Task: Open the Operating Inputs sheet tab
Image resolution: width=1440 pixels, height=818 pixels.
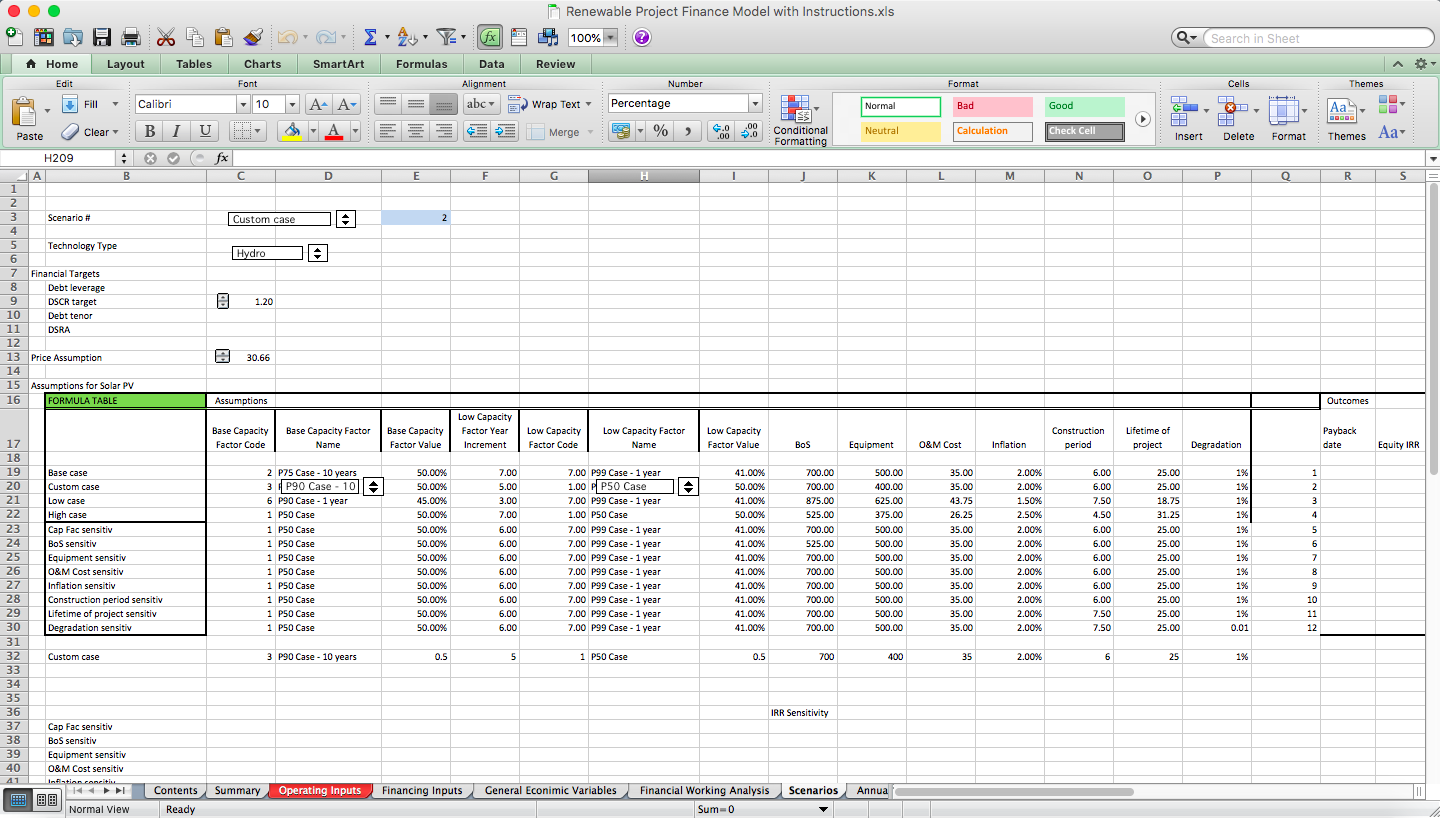Action: pos(320,790)
